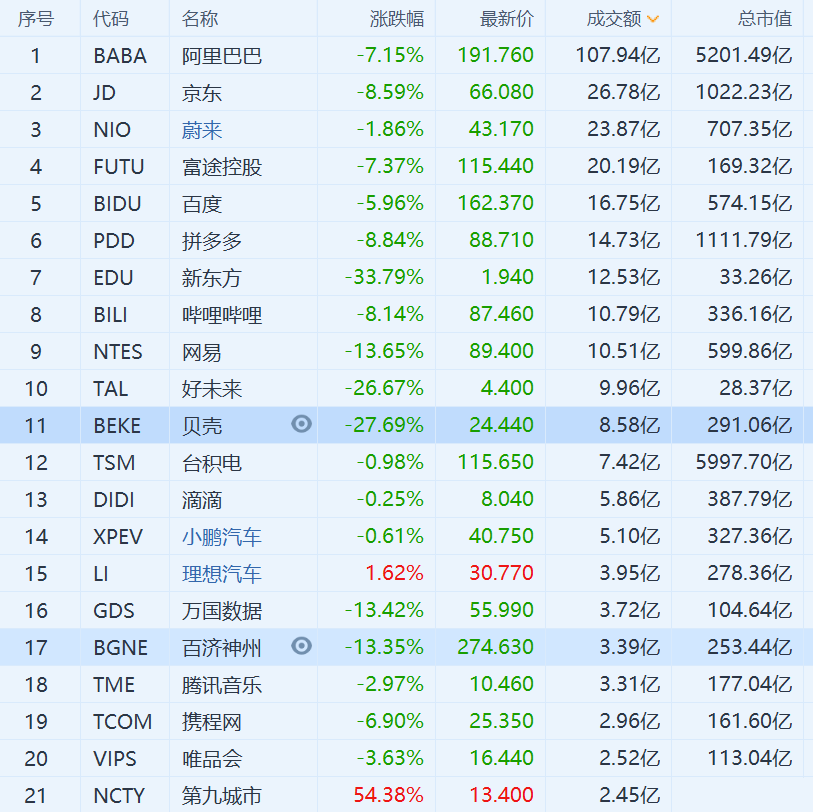The image size is (813, 812).
Task: Open the 小鹏汽车 stock link
Action: (222, 537)
